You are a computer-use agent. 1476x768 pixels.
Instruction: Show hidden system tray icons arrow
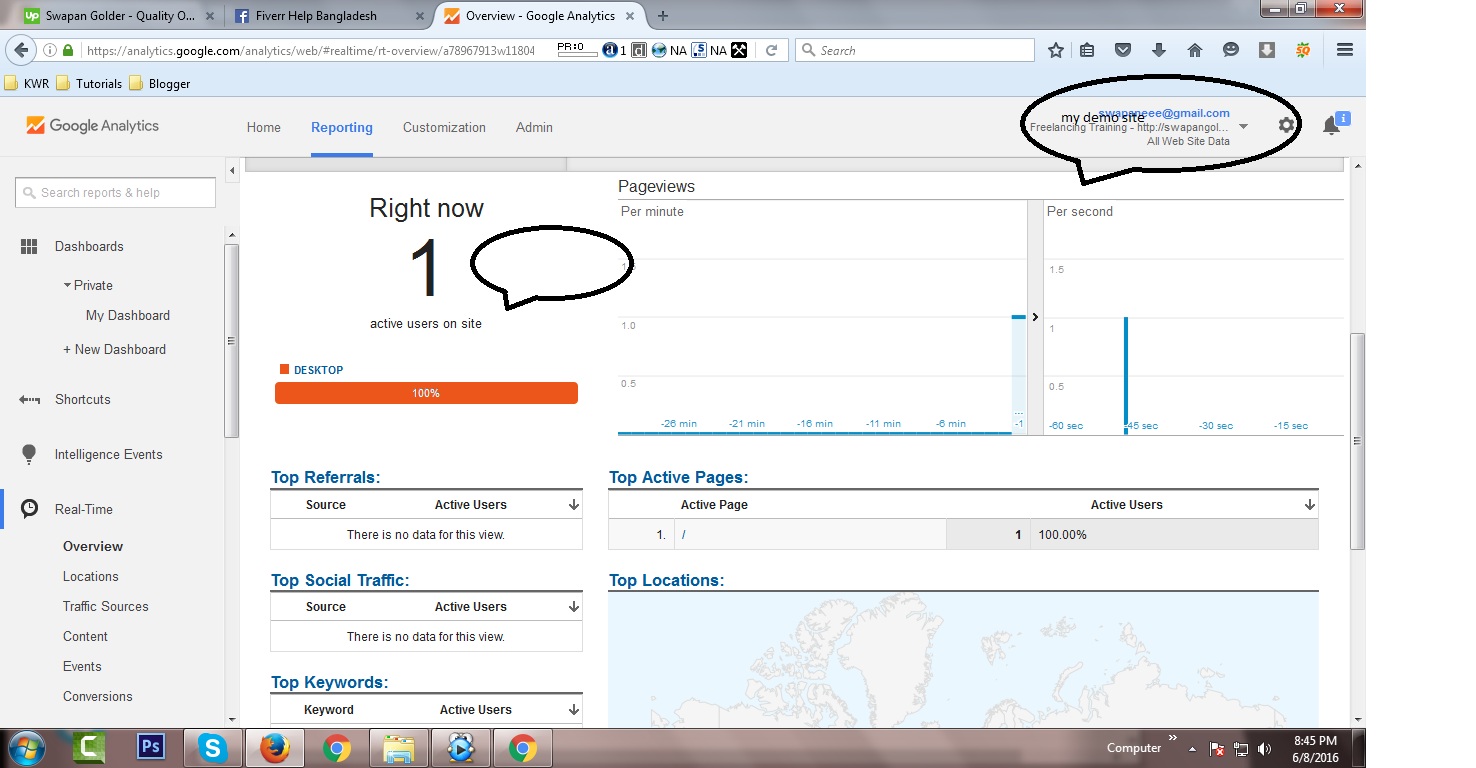coord(1190,749)
